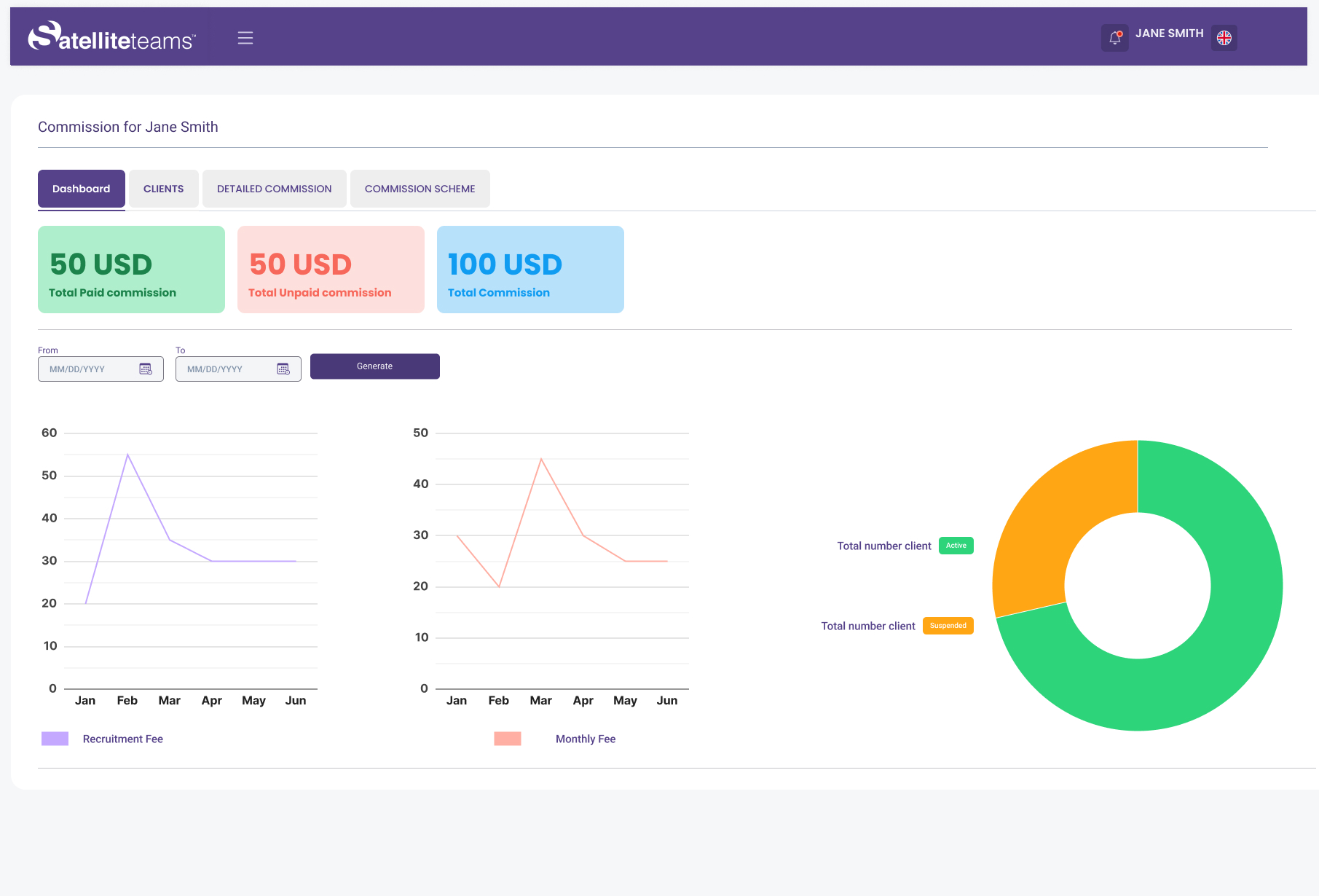Switch to the Dashboard tab
Image resolution: width=1319 pixels, height=896 pixels.
(x=82, y=189)
